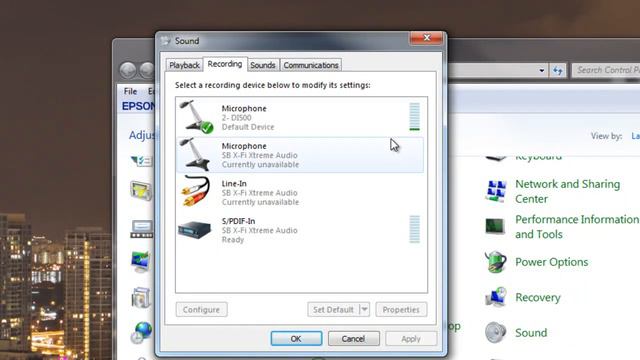Open the Set Default dropdown arrow
Screen dimensions: 640x360
364,309
